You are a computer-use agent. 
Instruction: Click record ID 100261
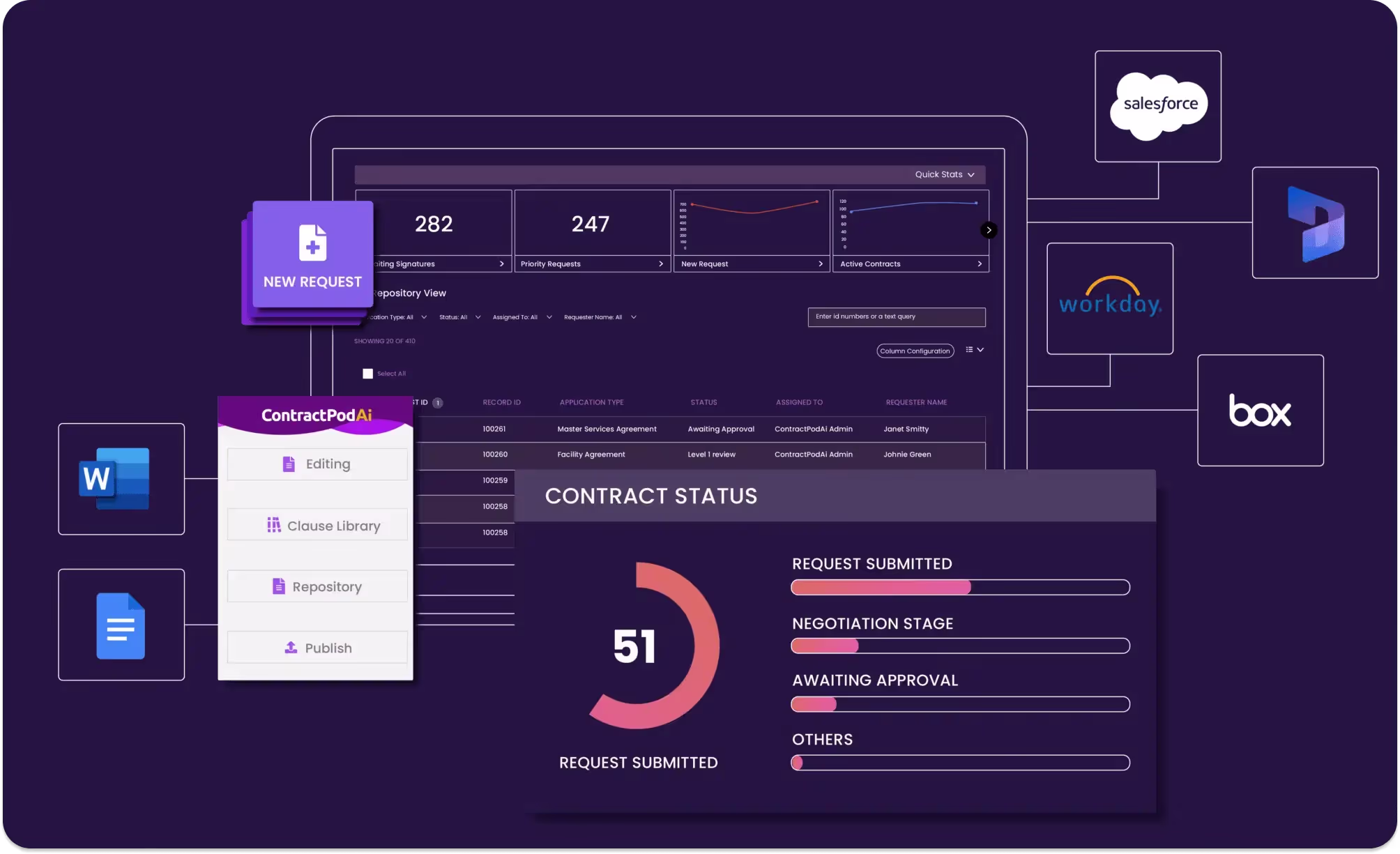(x=494, y=429)
